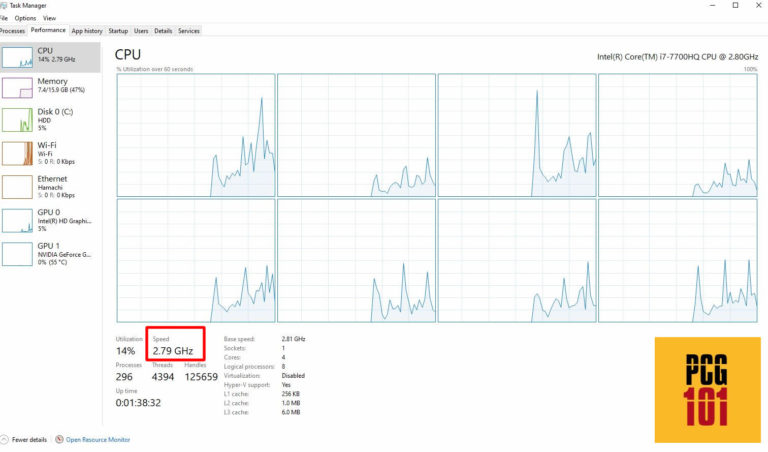Click the first logical processor graph
Viewport: 768px width, 452px height.
pyautogui.click(x=195, y=135)
